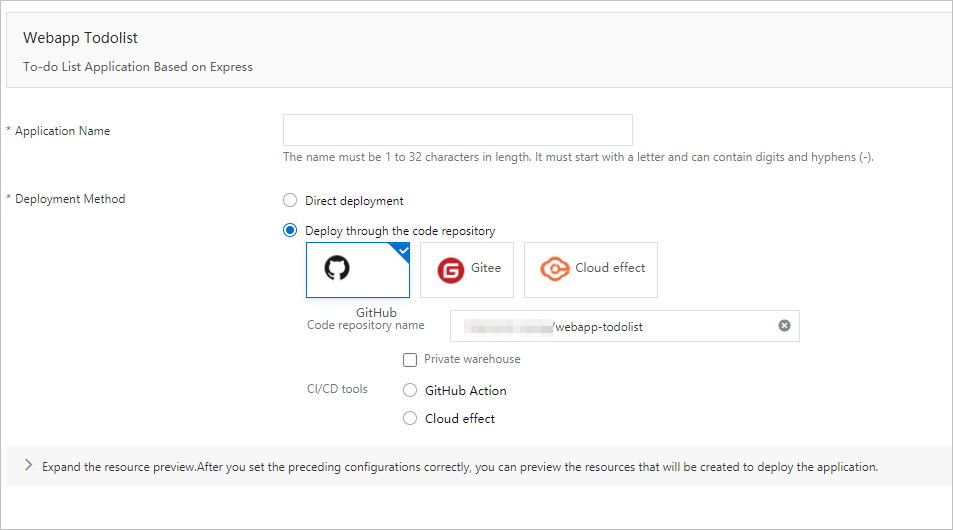Click the CI/CD tools label
The image size is (953, 530).
click(x=337, y=389)
